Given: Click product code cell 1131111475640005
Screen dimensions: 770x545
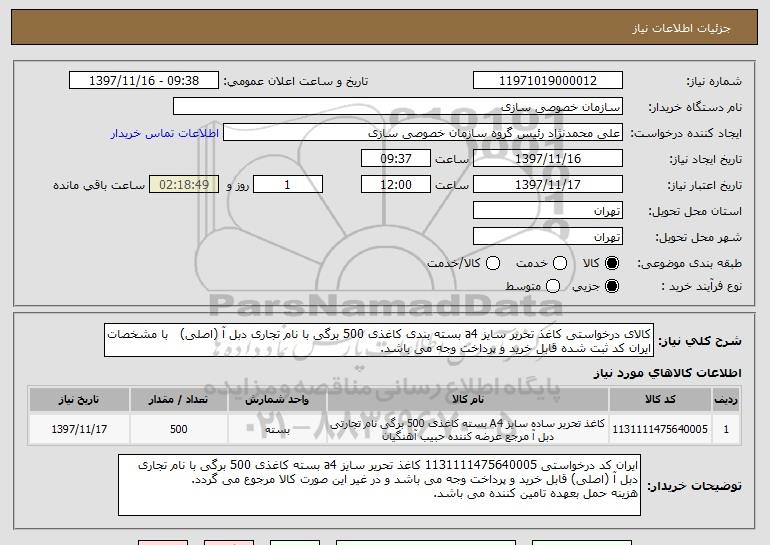Looking at the screenshot, I should [660, 429].
